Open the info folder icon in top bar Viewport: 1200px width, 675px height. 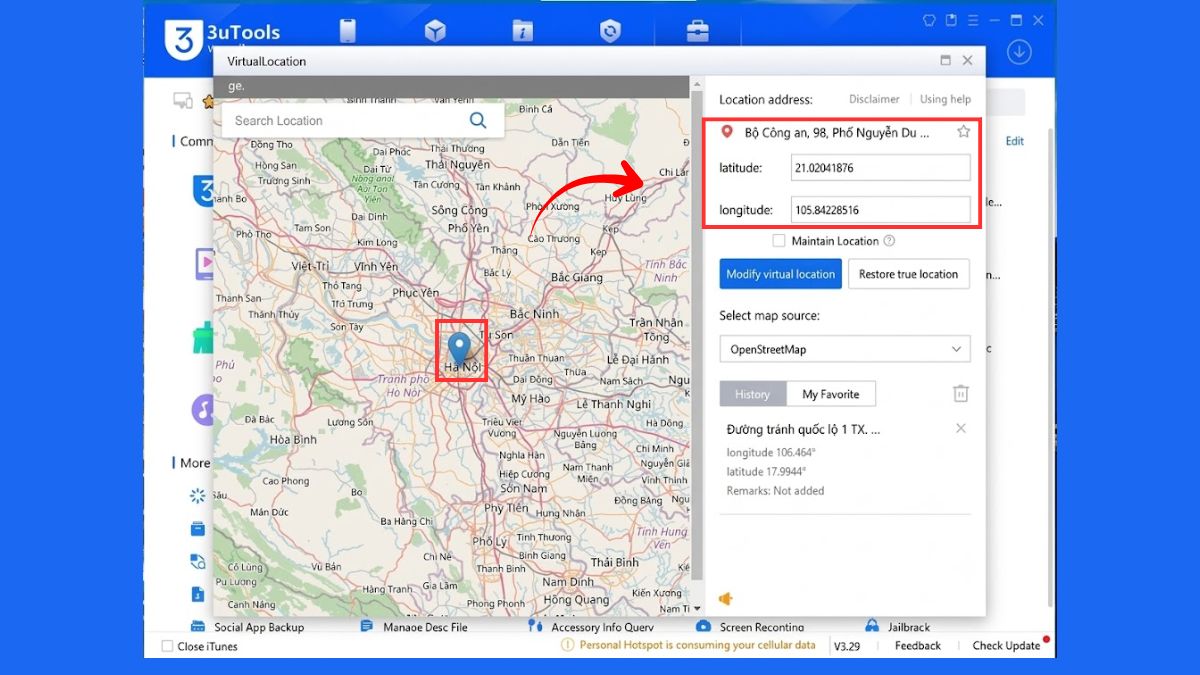(x=522, y=31)
